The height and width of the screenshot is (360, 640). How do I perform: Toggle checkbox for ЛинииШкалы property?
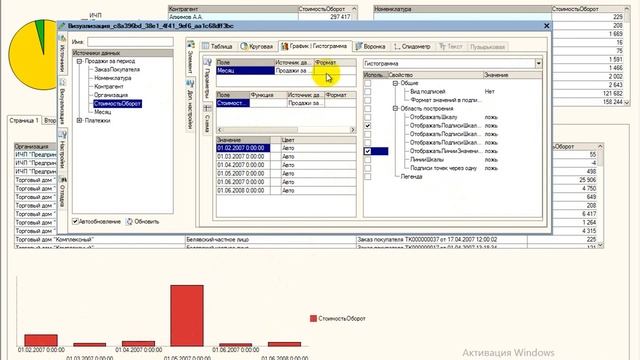pyautogui.click(x=368, y=160)
